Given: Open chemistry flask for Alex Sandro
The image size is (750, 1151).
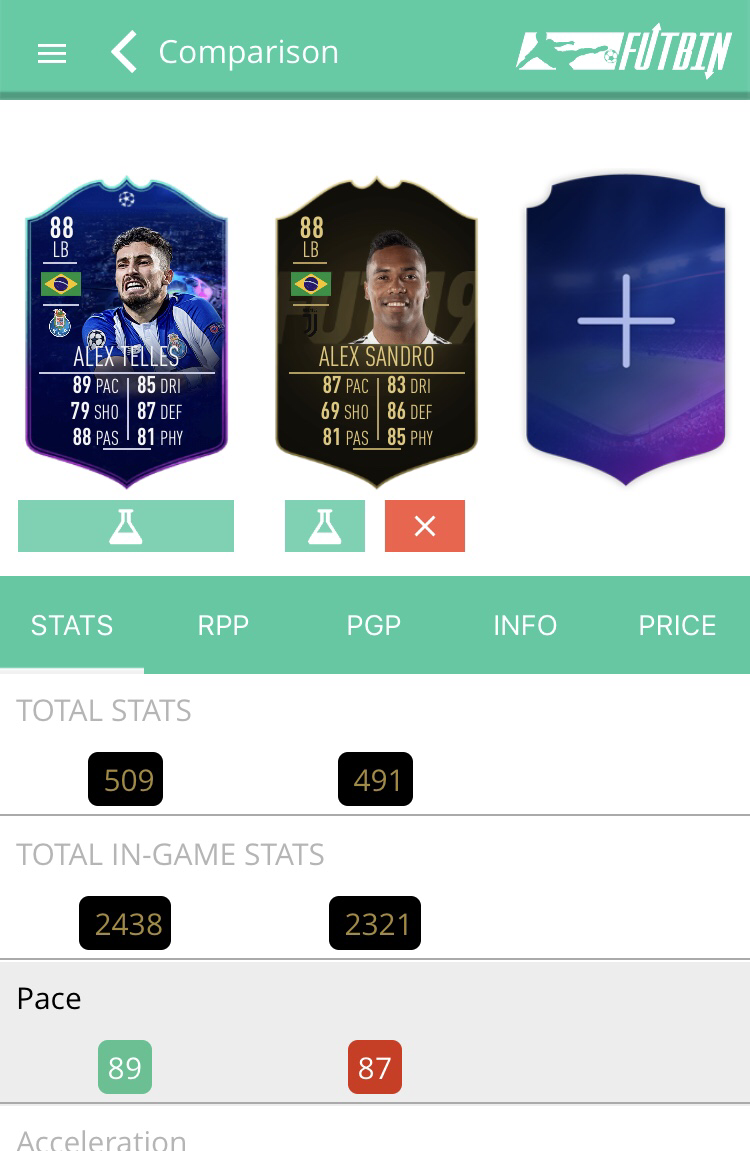Looking at the screenshot, I should click(324, 526).
